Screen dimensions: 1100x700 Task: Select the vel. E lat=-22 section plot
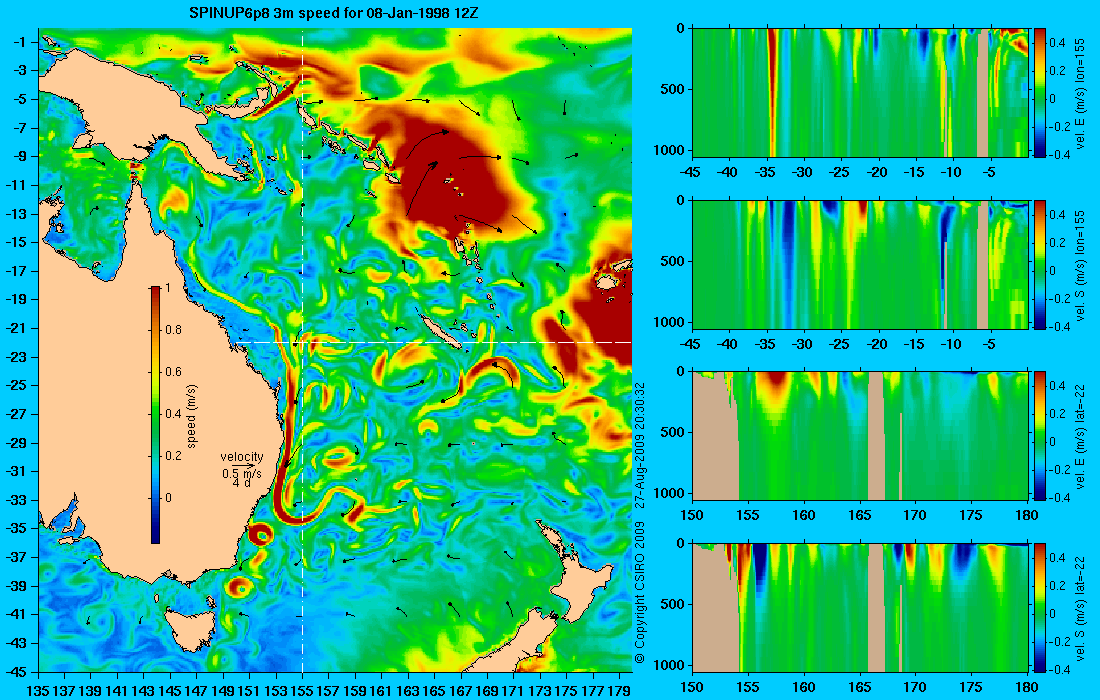click(860, 436)
